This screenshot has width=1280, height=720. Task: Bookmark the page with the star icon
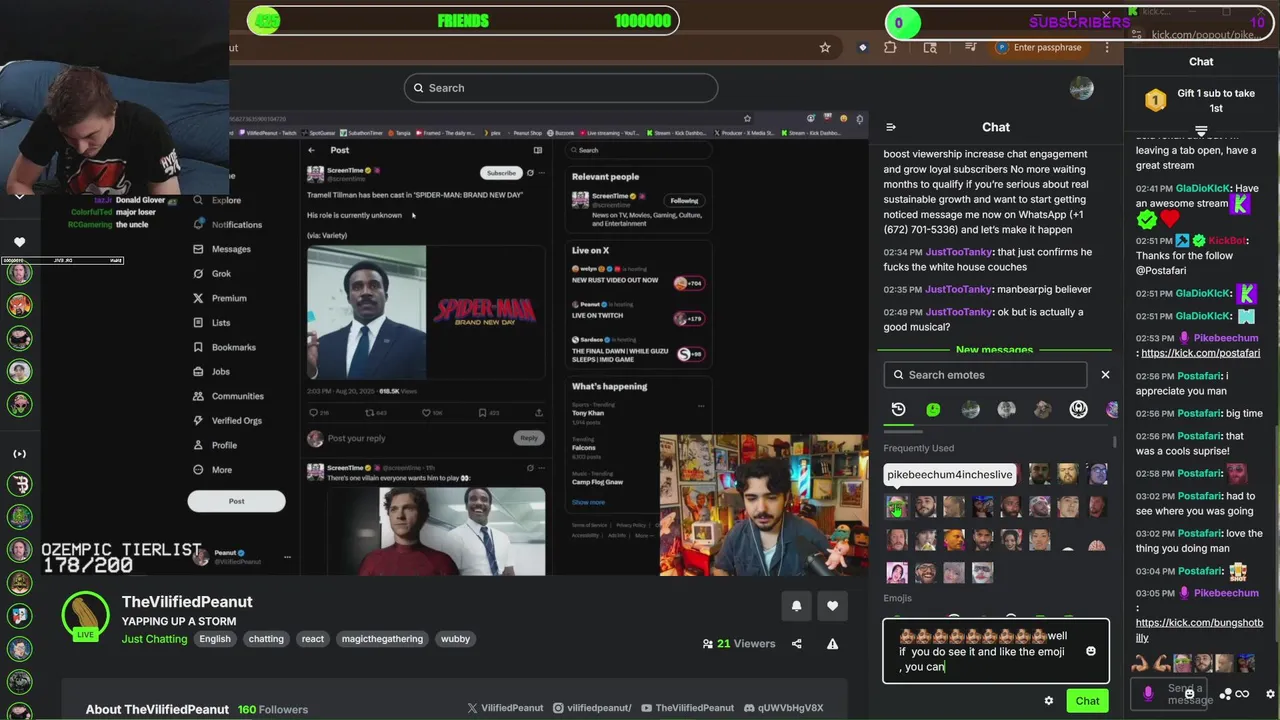(825, 47)
